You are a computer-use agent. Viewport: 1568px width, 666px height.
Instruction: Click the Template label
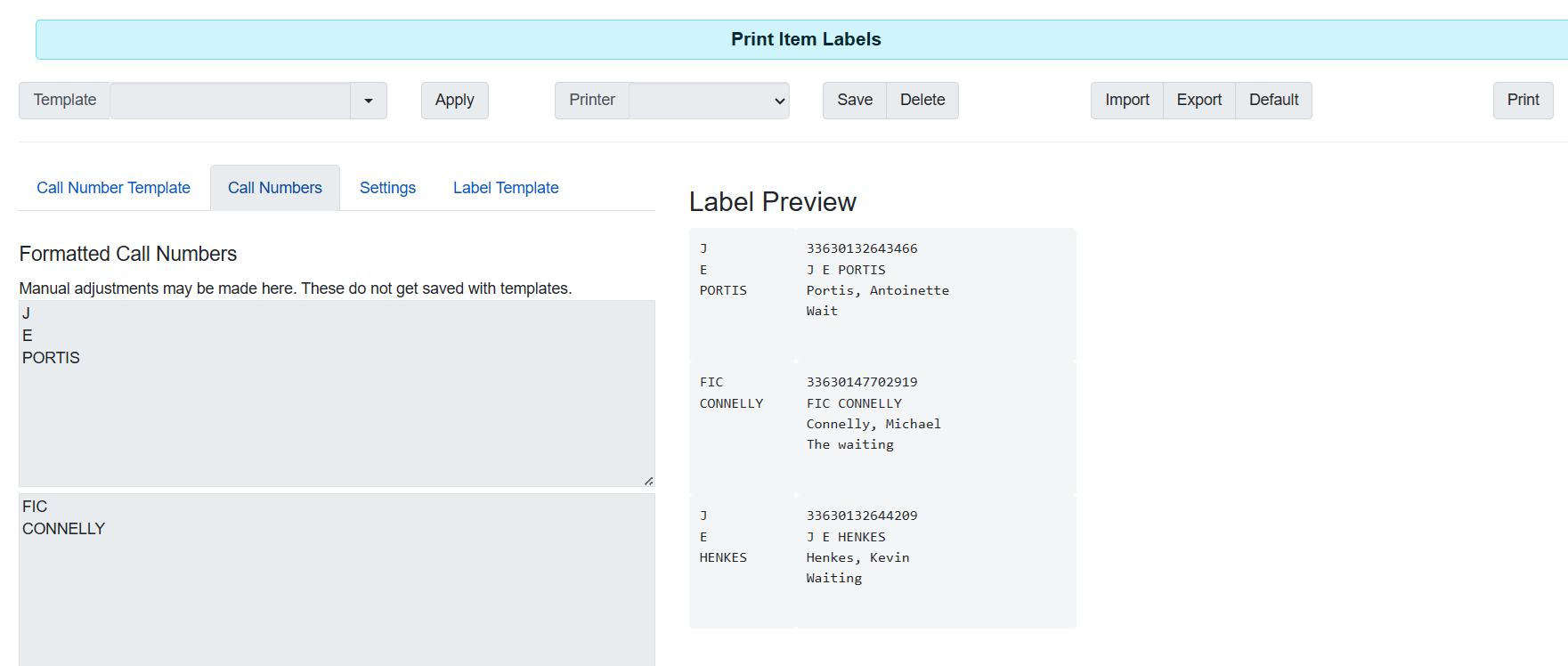(x=65, y=101)
